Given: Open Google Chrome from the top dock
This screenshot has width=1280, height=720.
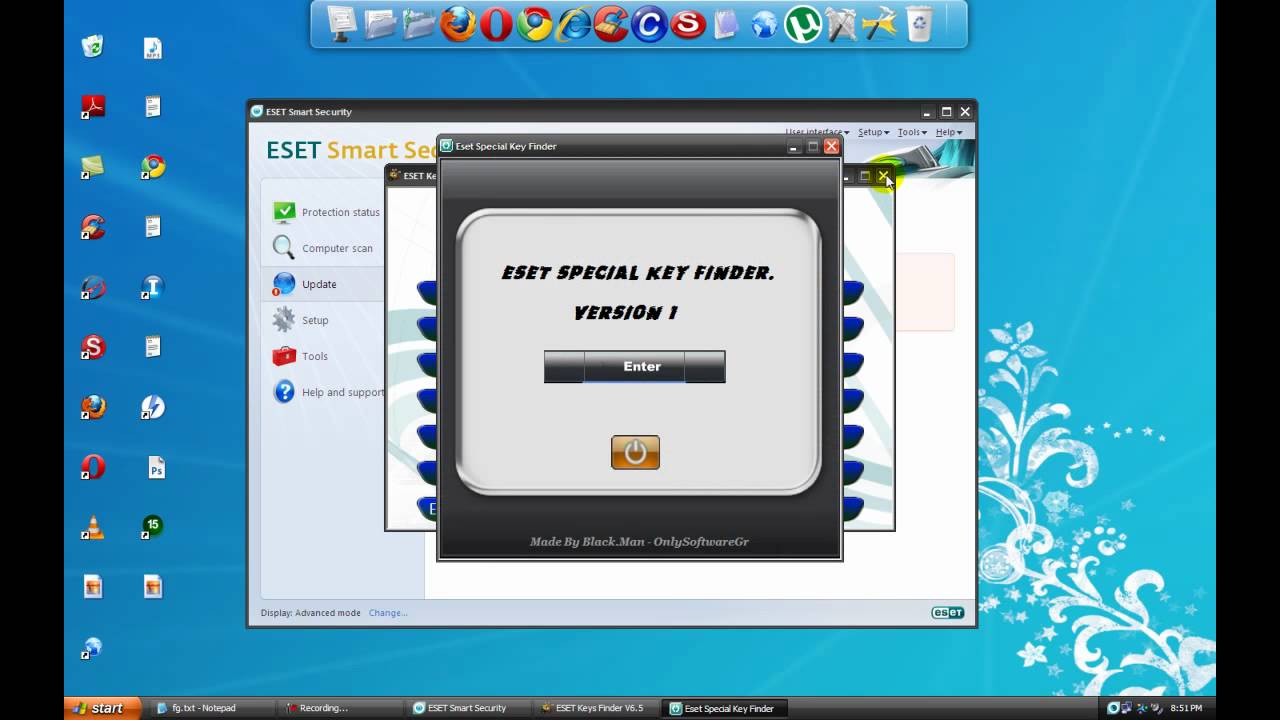Looking at the screenshot, I should click(534, 23).
